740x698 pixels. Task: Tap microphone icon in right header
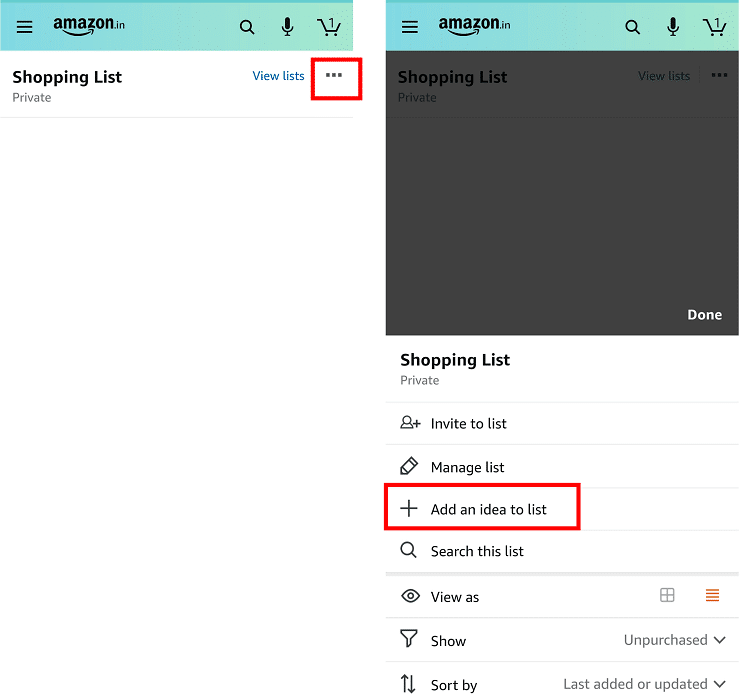673,27
